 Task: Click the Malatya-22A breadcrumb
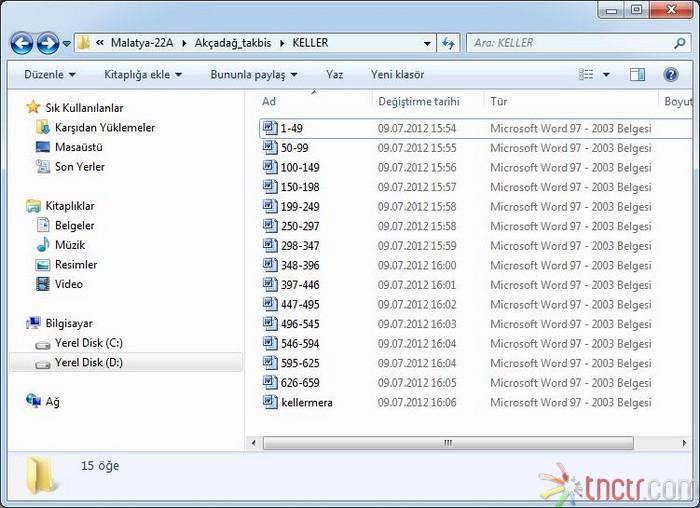[142, 43]
